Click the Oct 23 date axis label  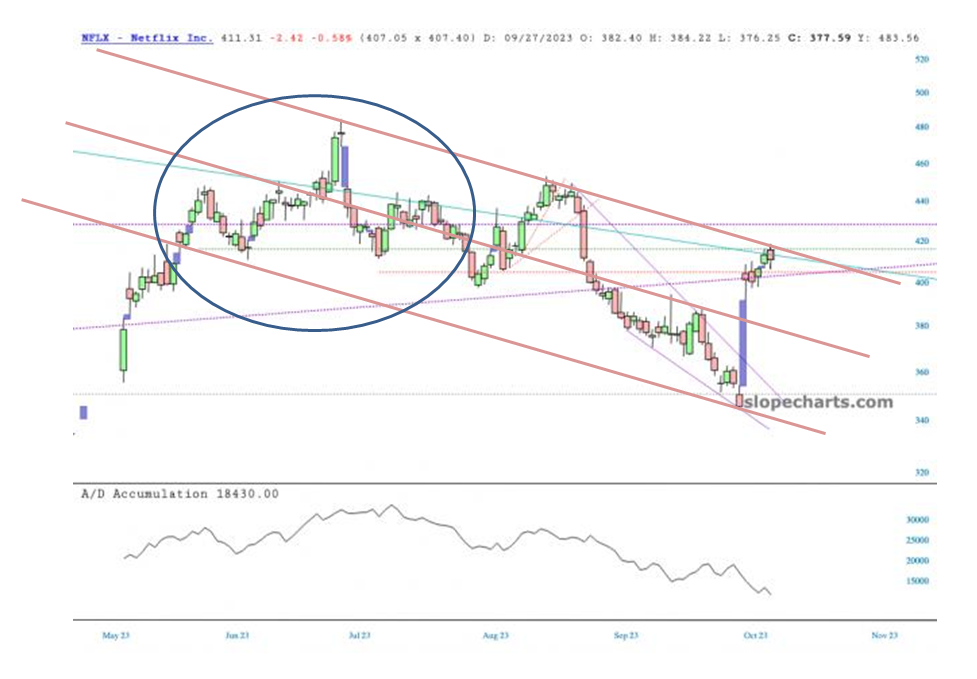(755, 635)
